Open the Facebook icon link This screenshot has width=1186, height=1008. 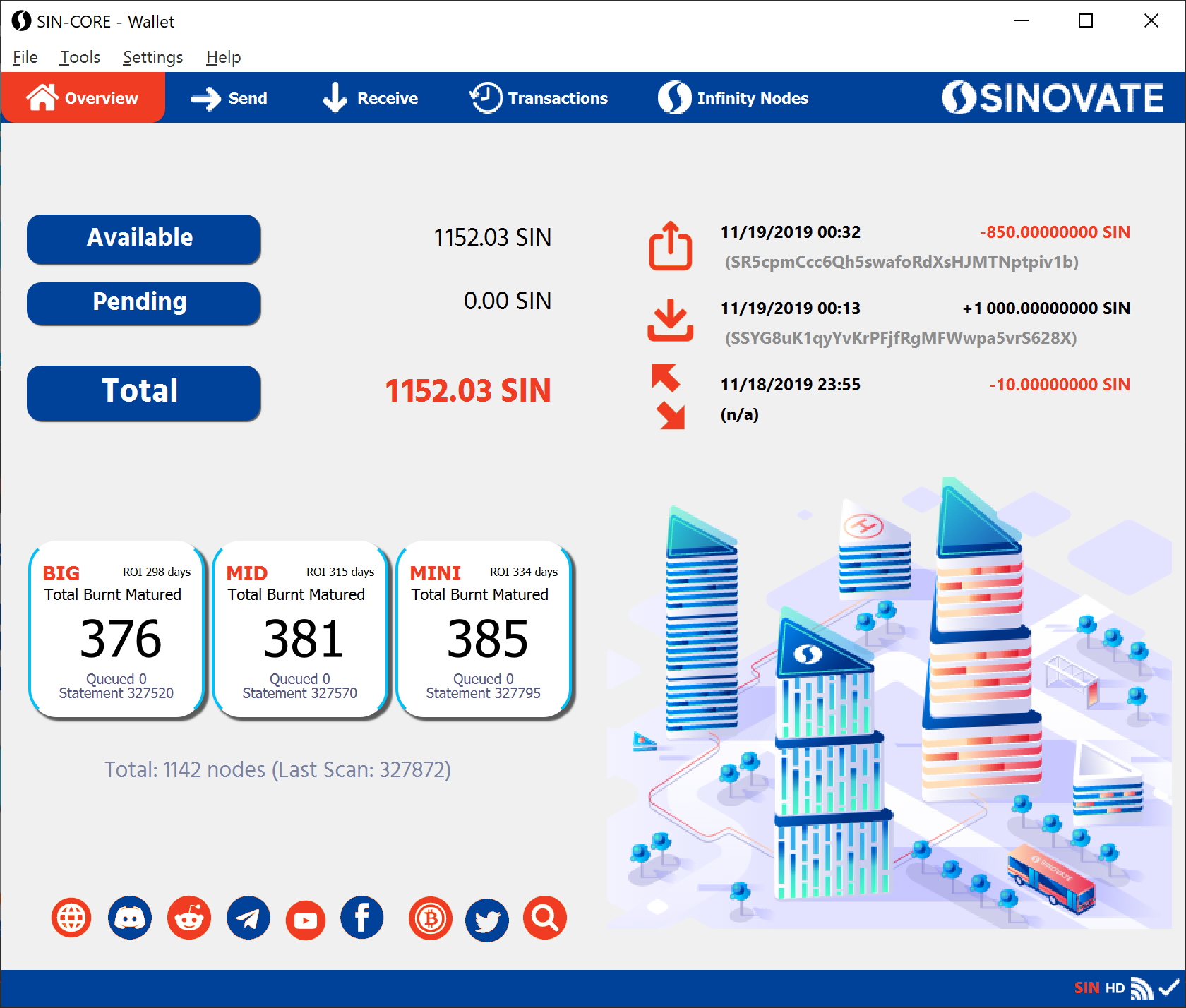pyautogui.click(x=362, y=918)
